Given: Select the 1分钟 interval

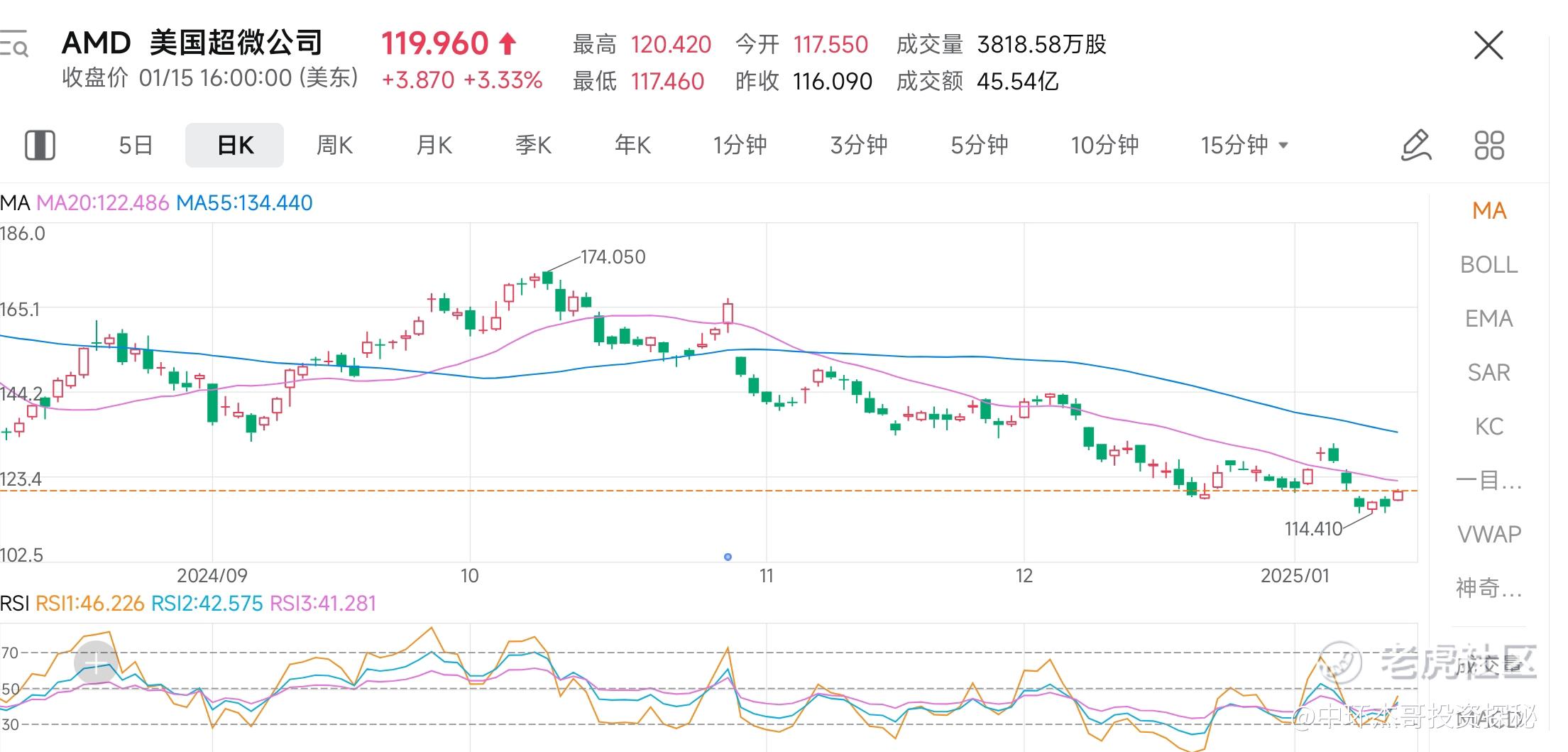Looking at the screenshot, I should coord(740,145).
